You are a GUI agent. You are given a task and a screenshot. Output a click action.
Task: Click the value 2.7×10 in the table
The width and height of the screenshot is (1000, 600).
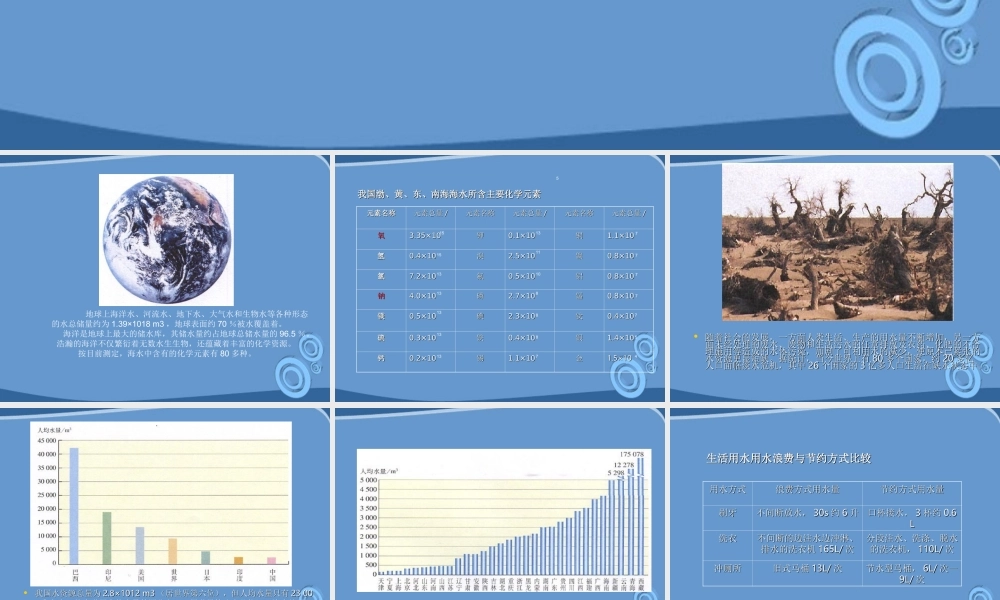click(x=523, y=296)
